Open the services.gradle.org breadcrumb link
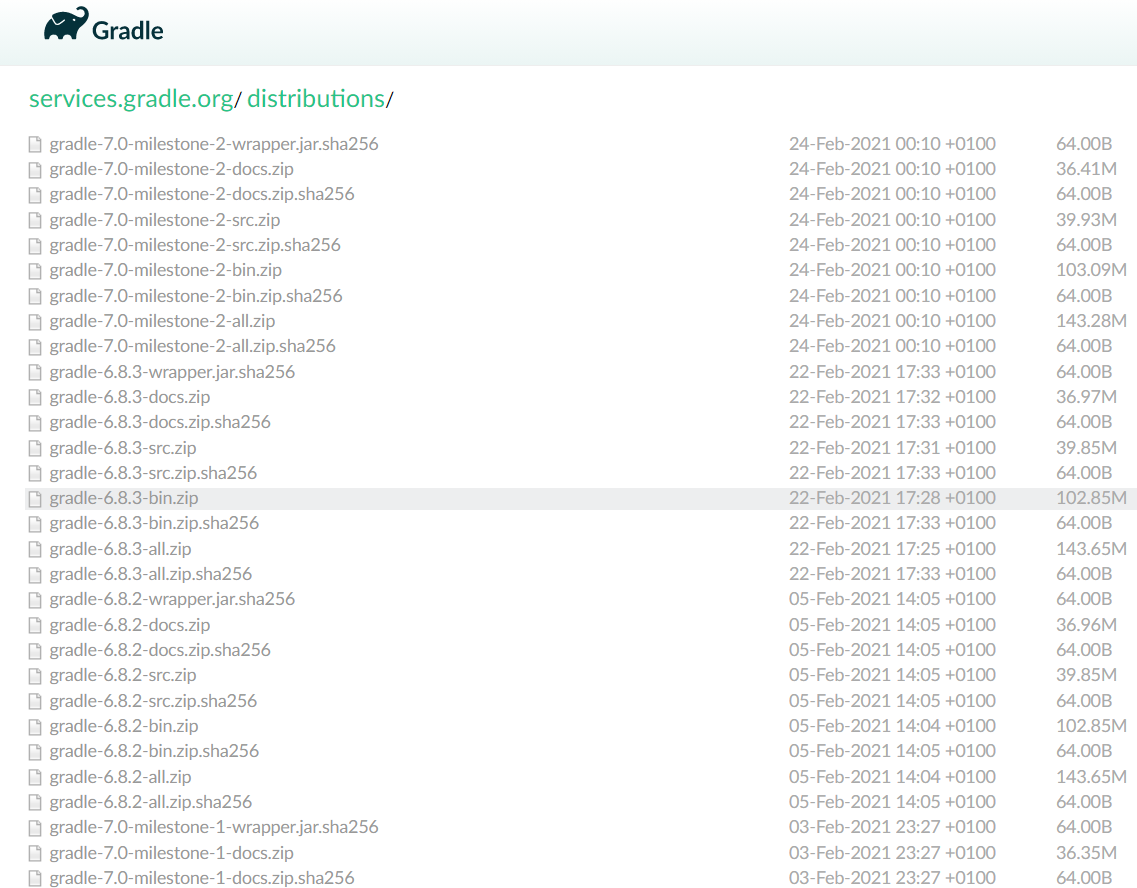The width and height of the screenshot is (1137, 888). coord(131,99)
